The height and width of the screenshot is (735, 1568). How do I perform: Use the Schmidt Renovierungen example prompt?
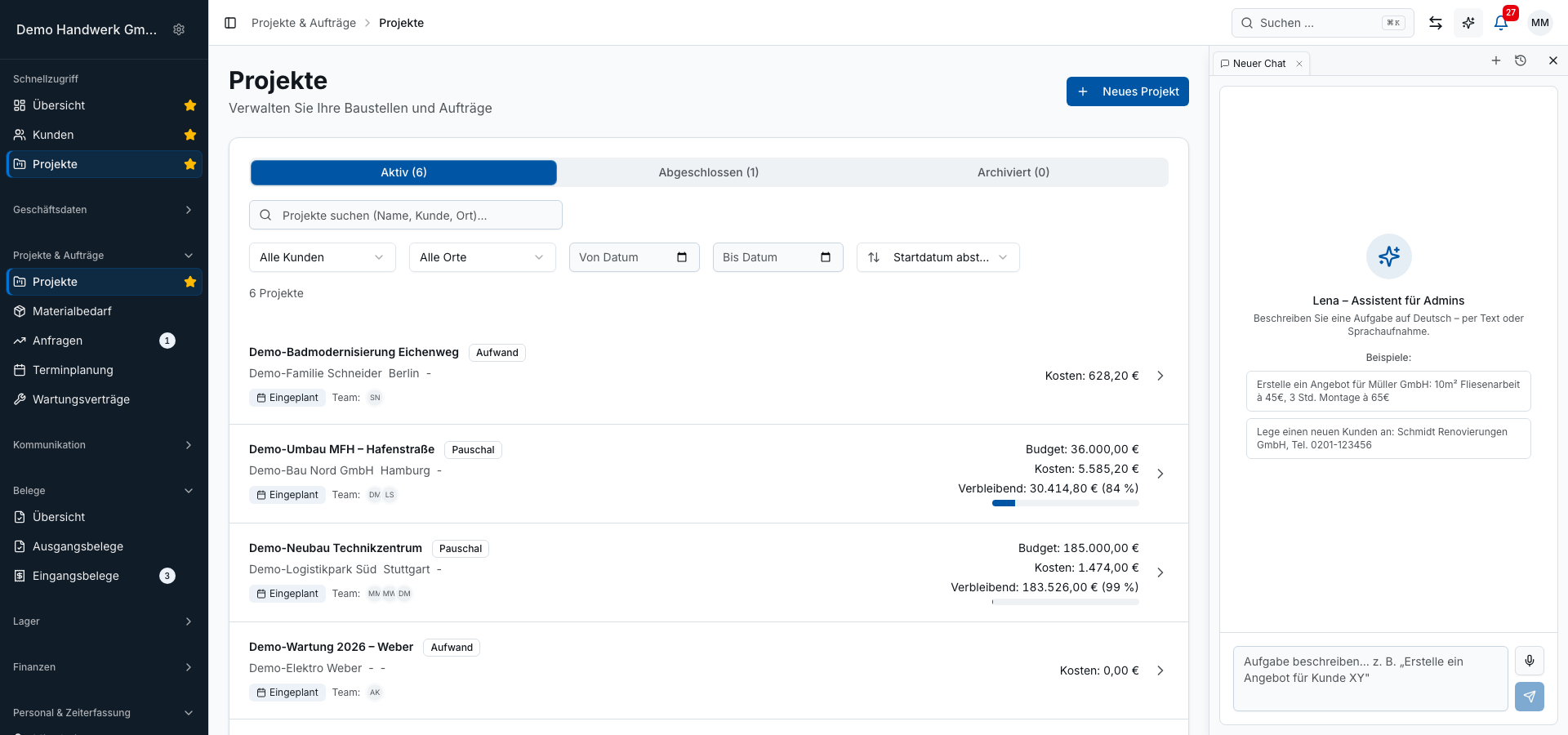(x=1388, y=439)
